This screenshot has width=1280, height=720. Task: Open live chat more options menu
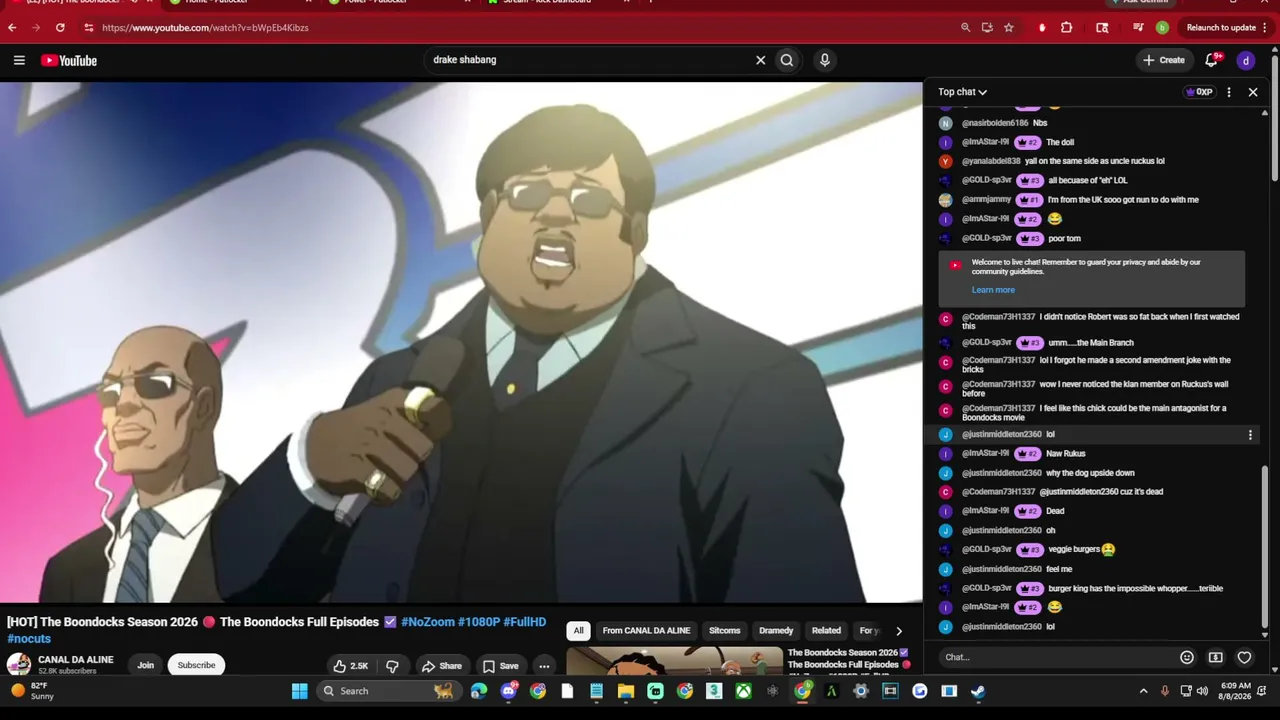click(x=1229, y=92)
